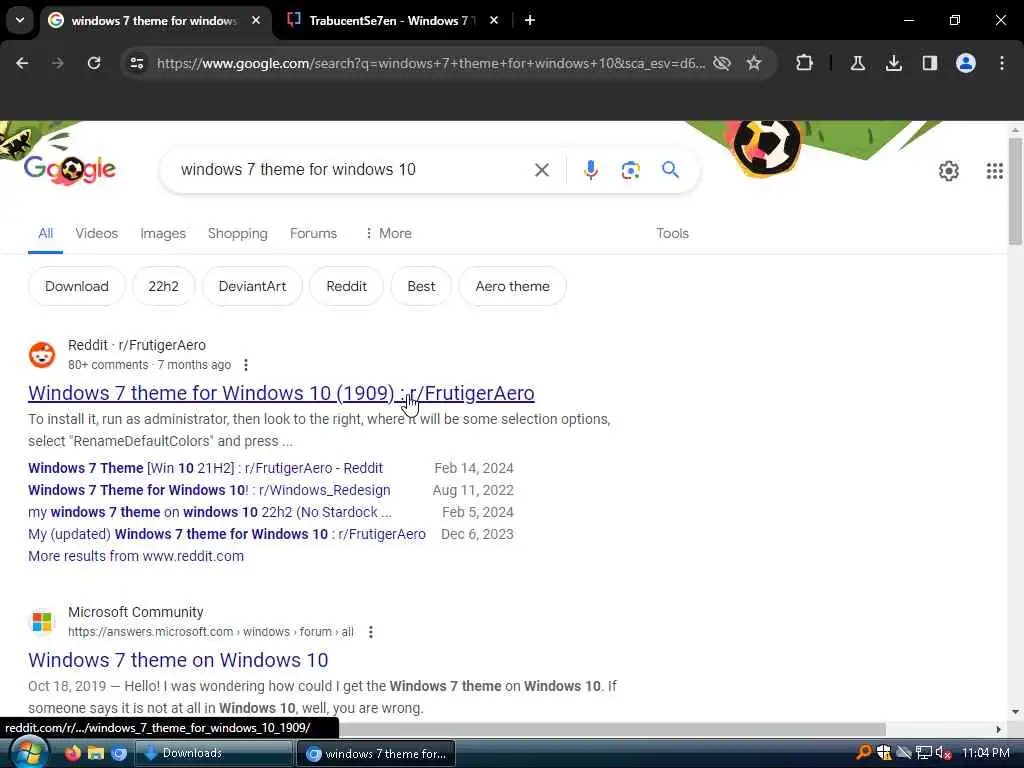Image resolution: width=1024 pixels, height=768 pixels.
Task: Switch to the Downloads taskbar window
Action: coord(214,754)
